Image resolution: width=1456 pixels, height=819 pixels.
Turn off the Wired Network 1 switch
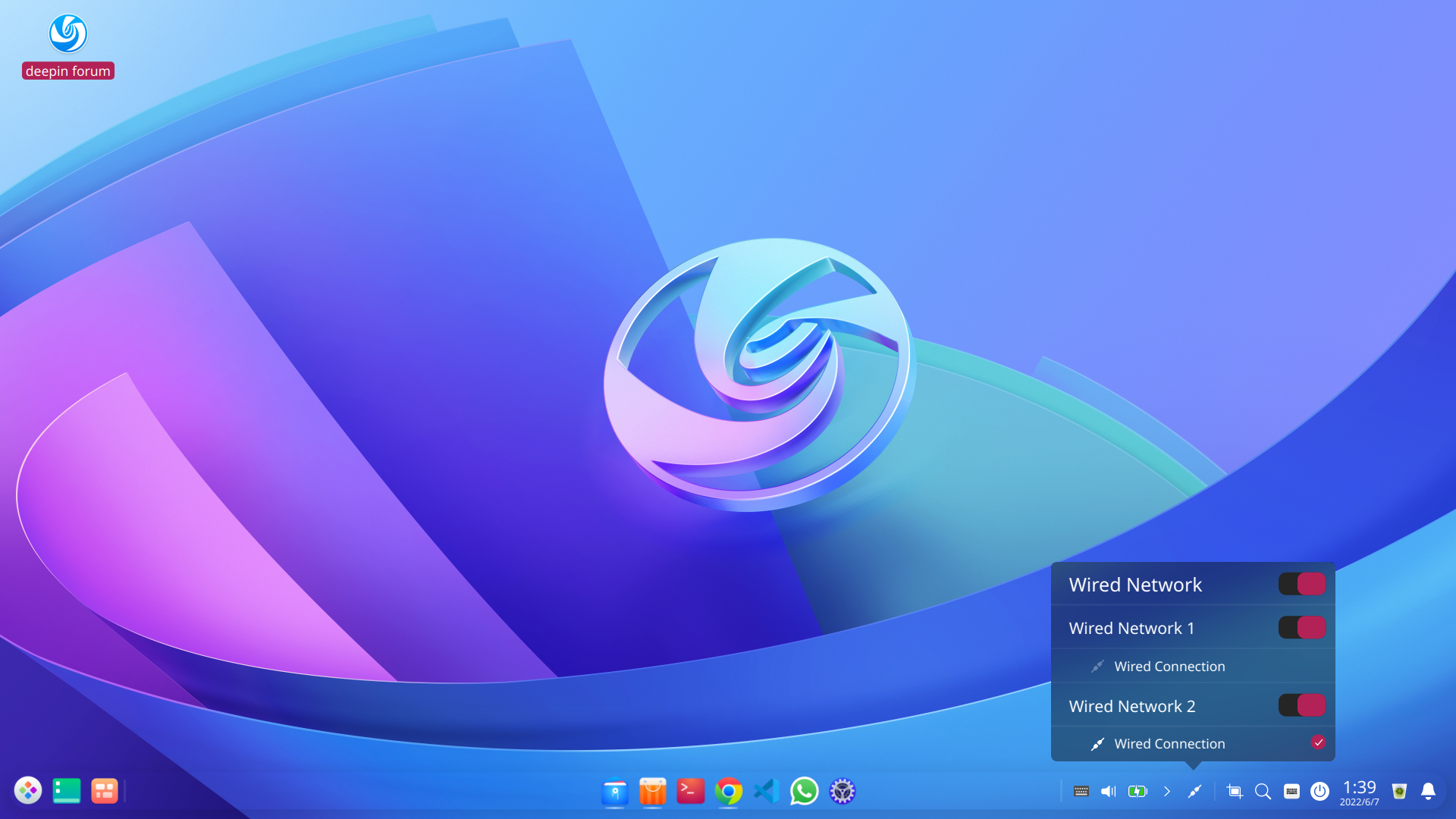1302,627
